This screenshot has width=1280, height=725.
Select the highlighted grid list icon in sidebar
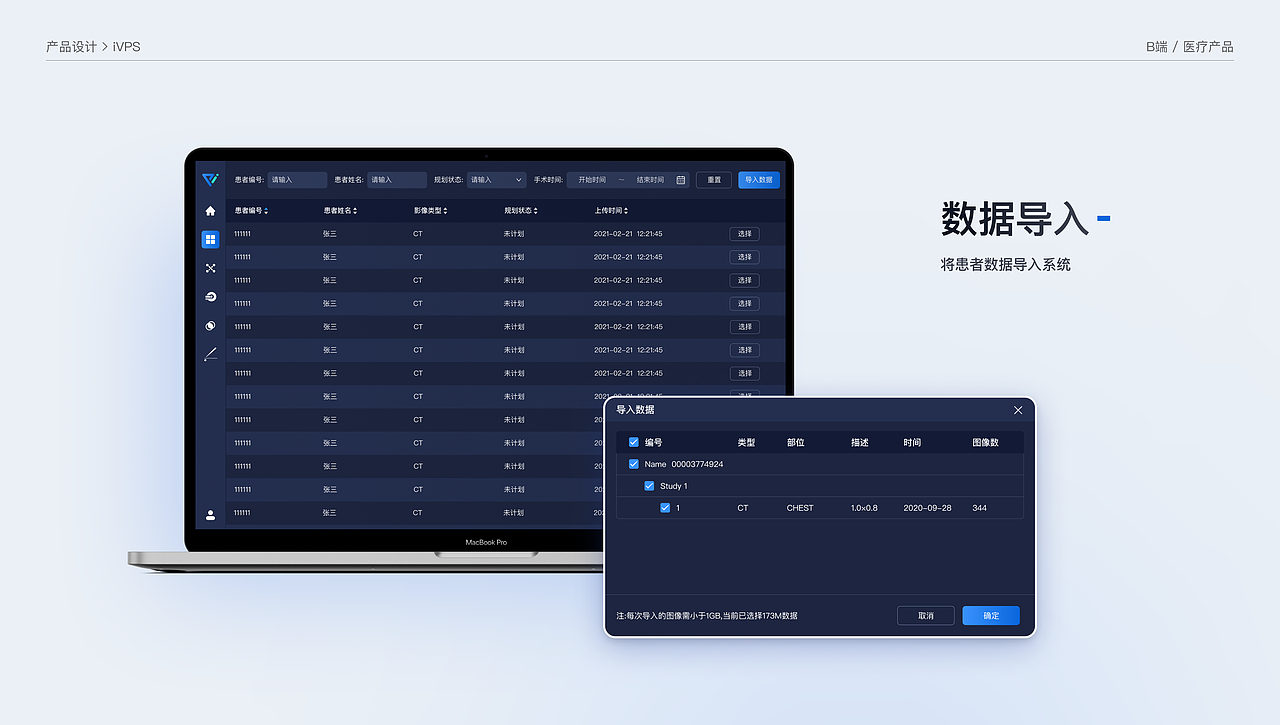[x=210, y=240]
